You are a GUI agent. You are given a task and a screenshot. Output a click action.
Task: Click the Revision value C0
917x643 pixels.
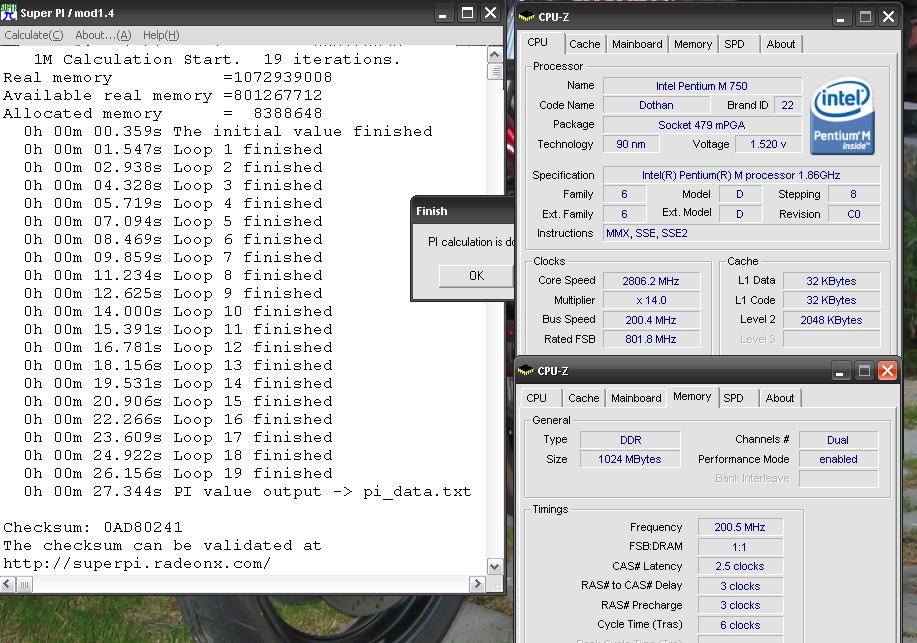(854, 214)
